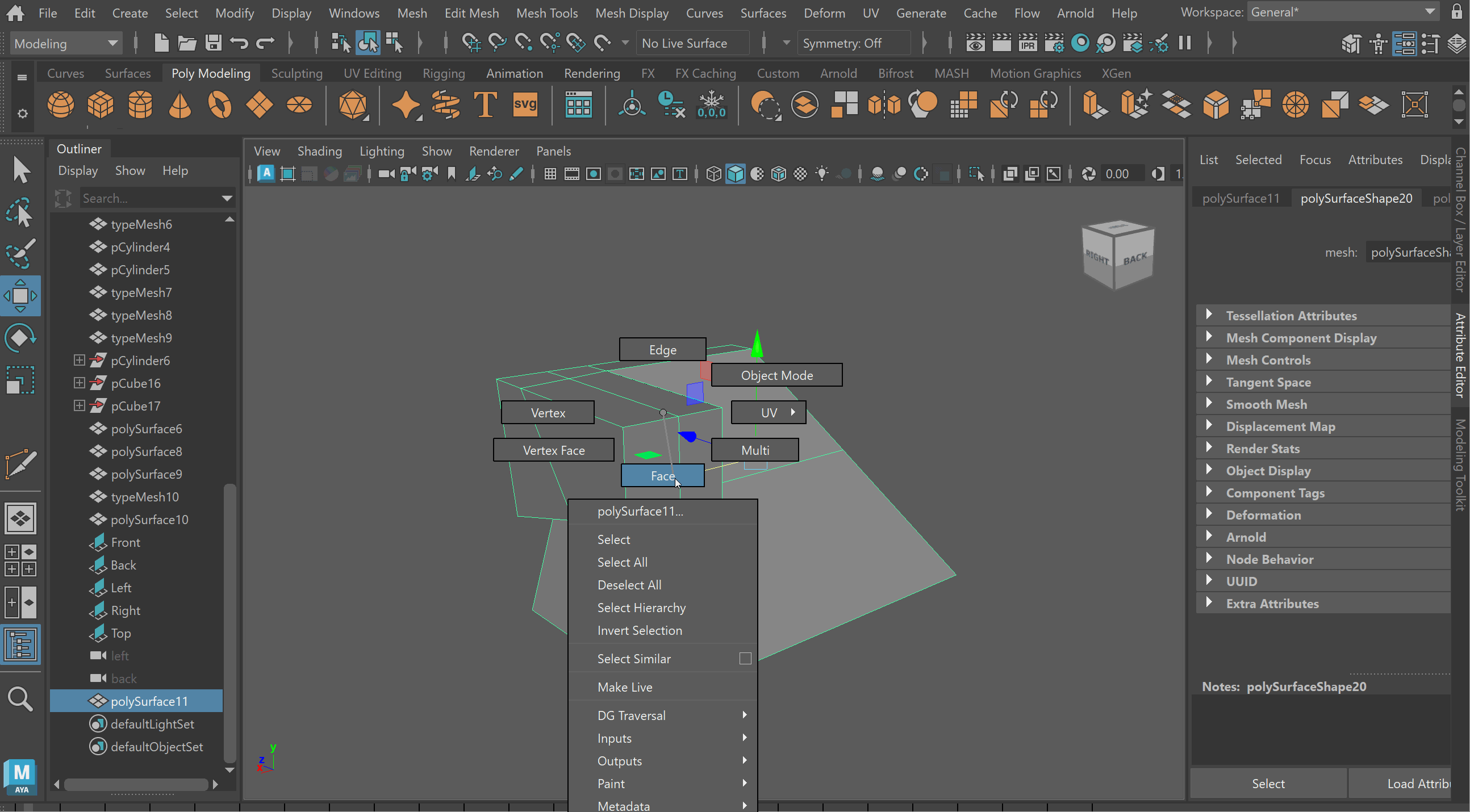Click the polygon type (T) tool icon

coord(485,106)
